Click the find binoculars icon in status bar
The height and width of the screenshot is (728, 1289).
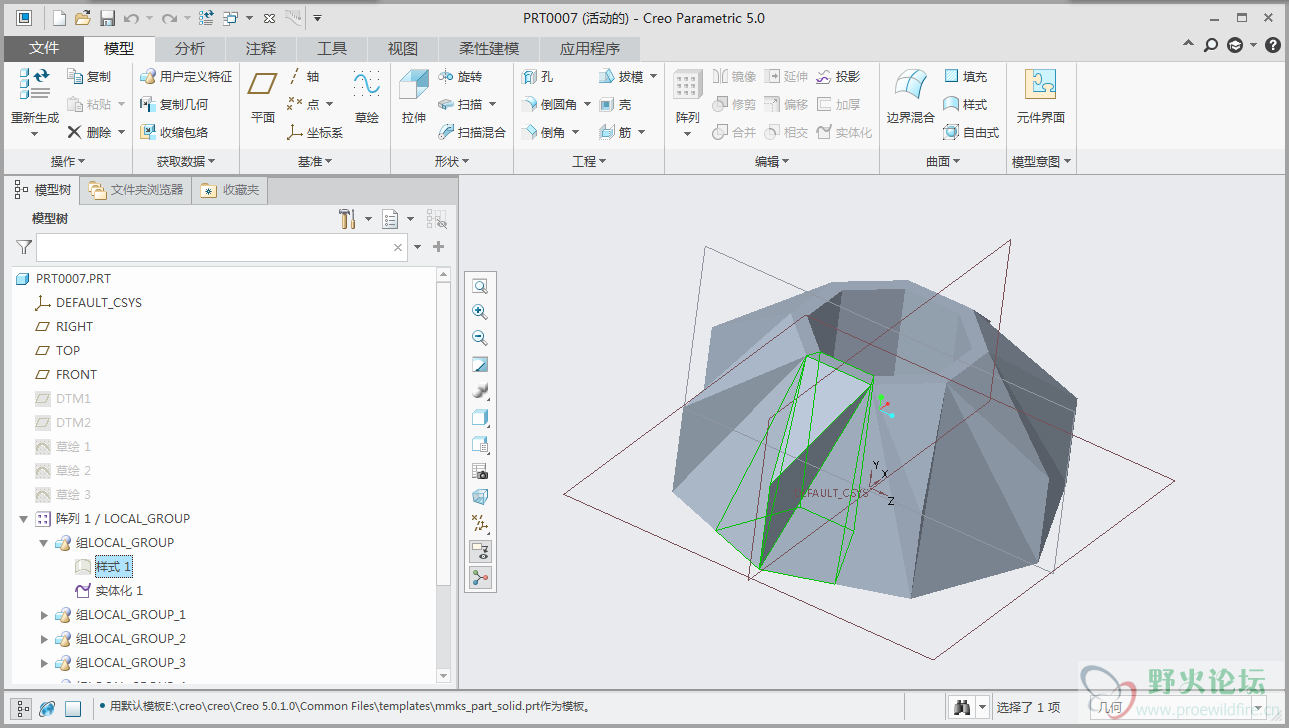coord(962,708)
